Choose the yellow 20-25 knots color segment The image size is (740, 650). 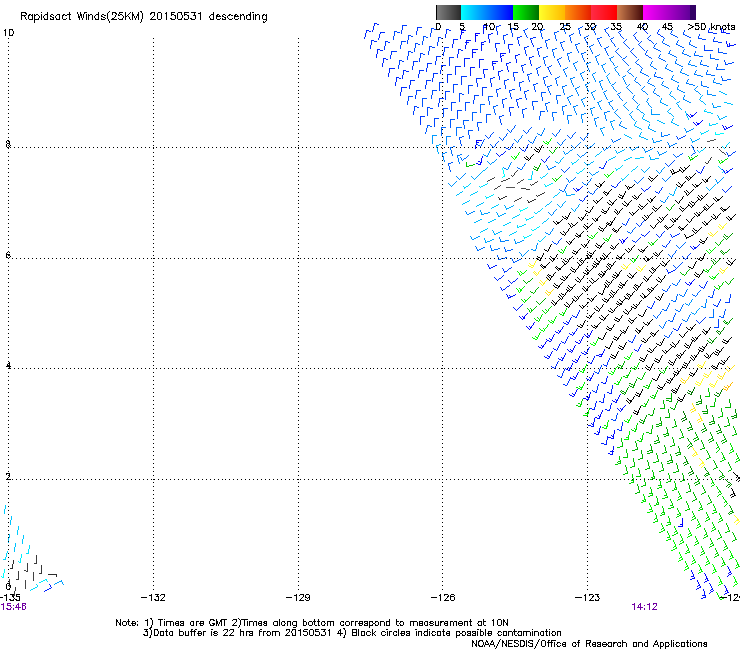552,12
